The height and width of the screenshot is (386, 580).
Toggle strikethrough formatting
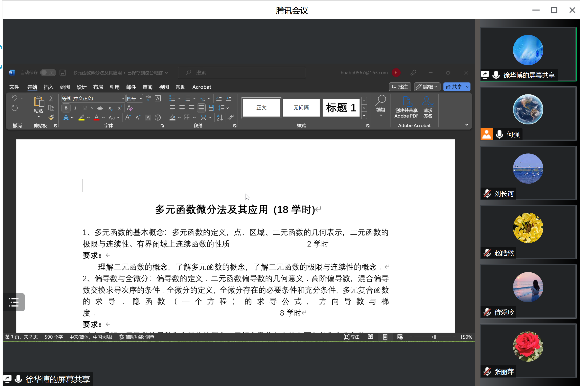pos(100,108)
